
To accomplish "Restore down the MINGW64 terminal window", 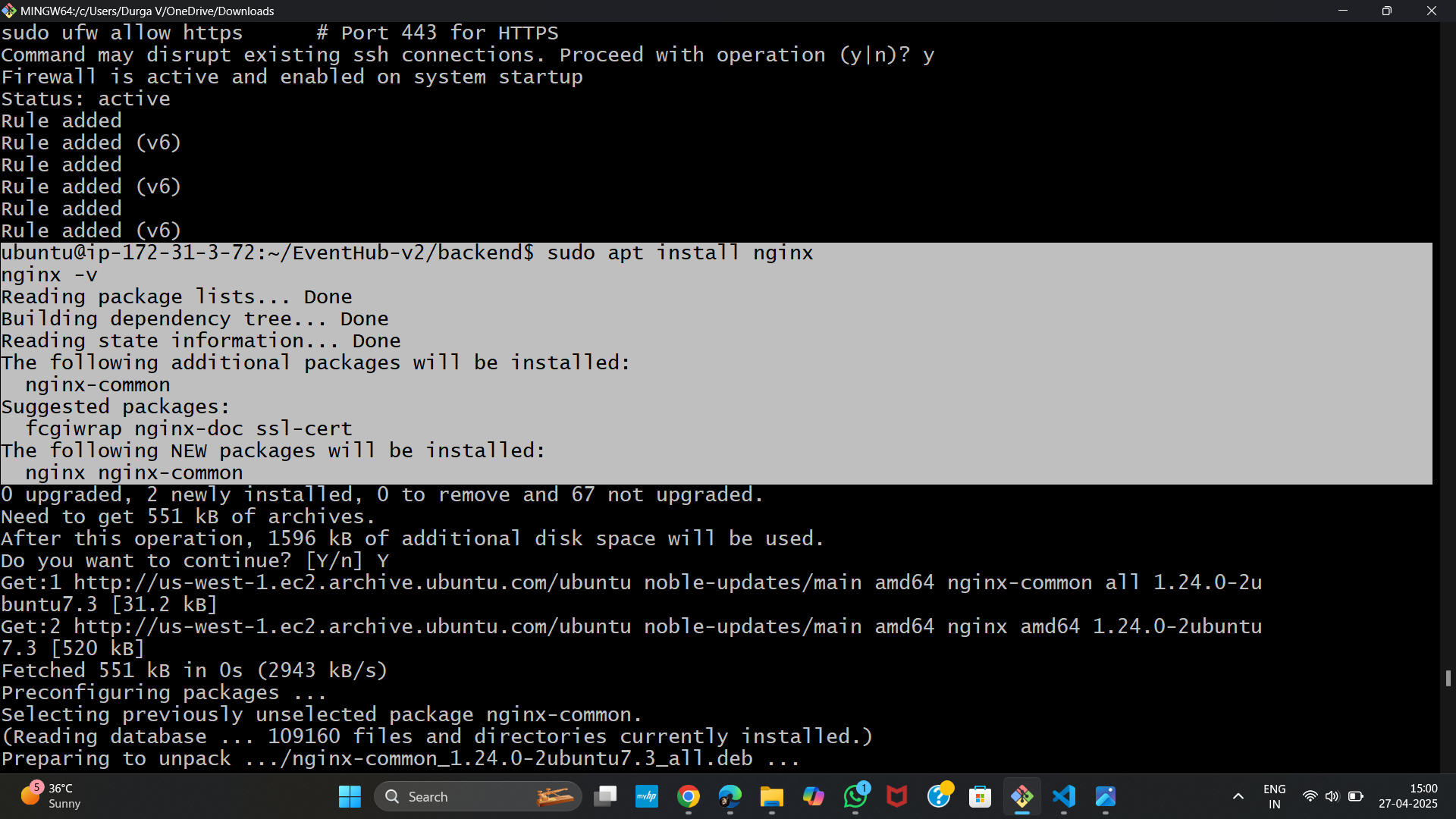I will 1387,11.
